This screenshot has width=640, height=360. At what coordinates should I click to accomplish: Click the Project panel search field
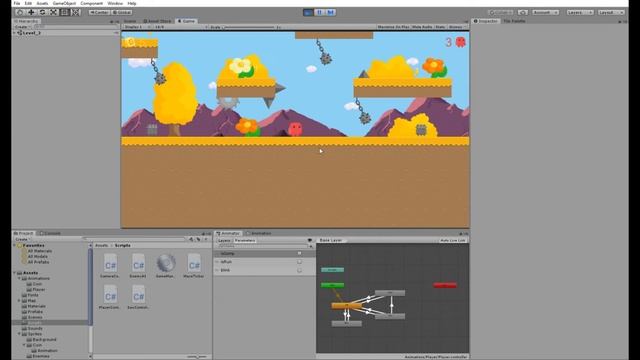pyautogui.click(x=134, y=239)
